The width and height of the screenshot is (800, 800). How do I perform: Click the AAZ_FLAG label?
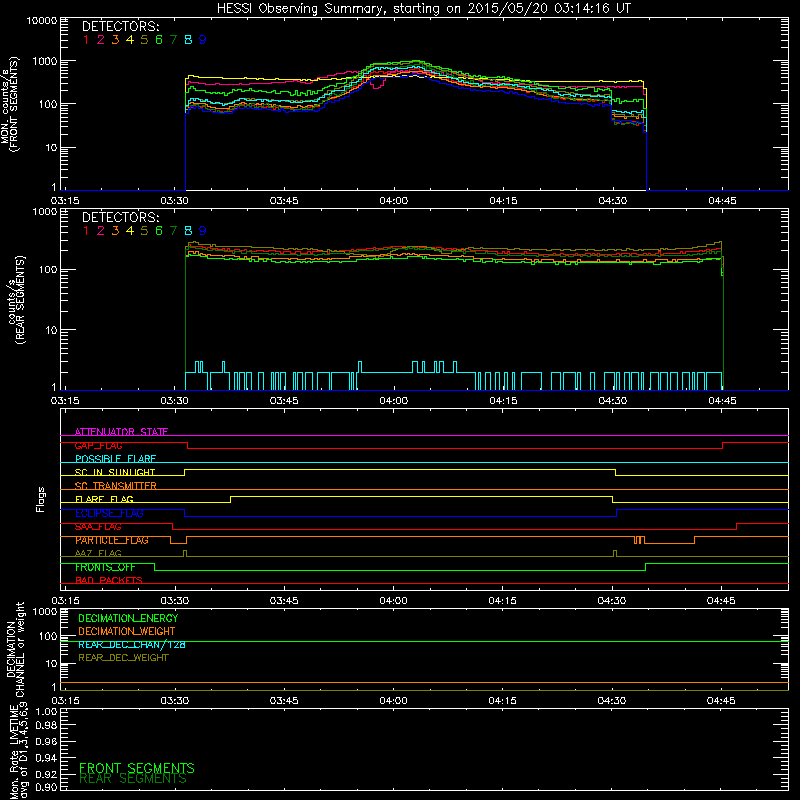click(98, 553)
